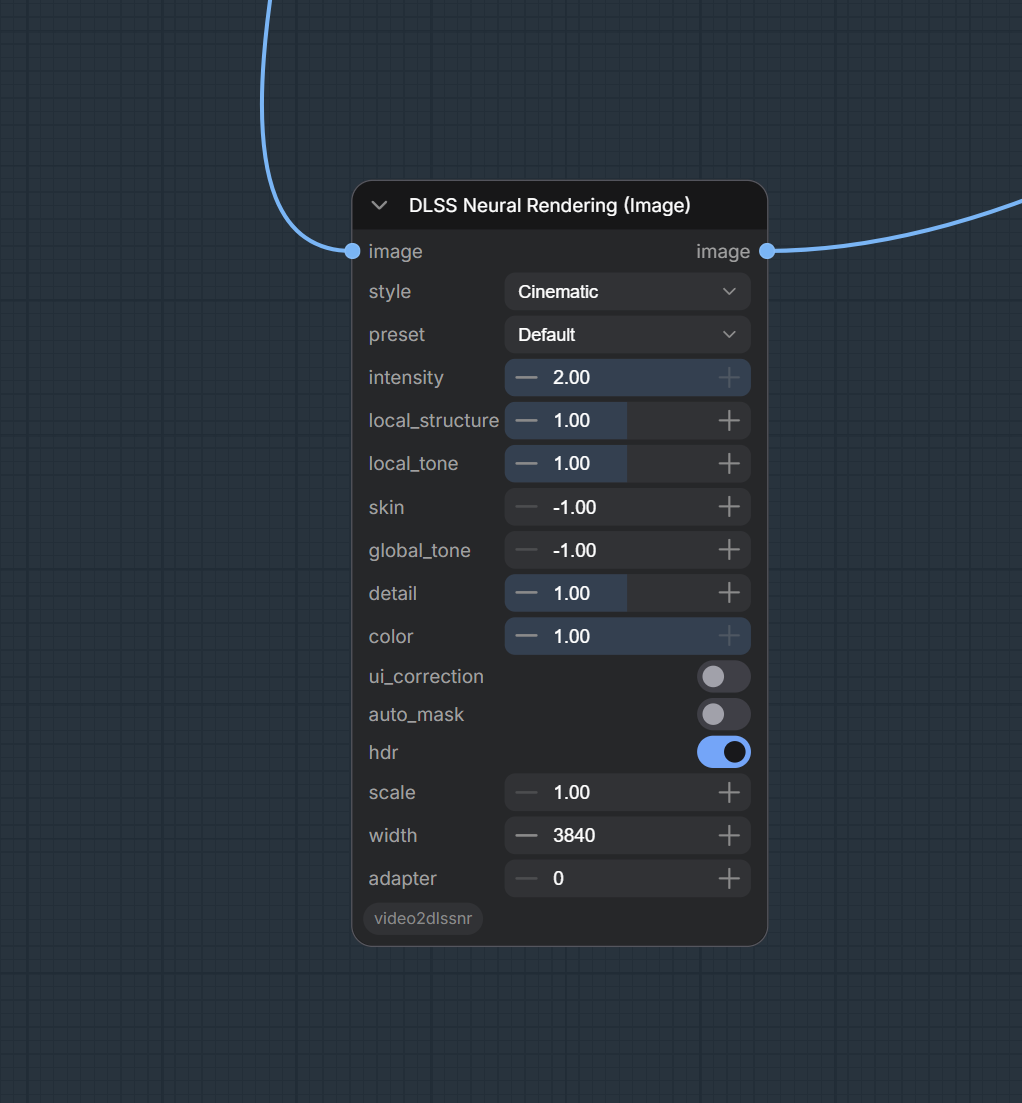Disable the hdr toggle
The image size is (1022, 1103).
coord(724,753)
